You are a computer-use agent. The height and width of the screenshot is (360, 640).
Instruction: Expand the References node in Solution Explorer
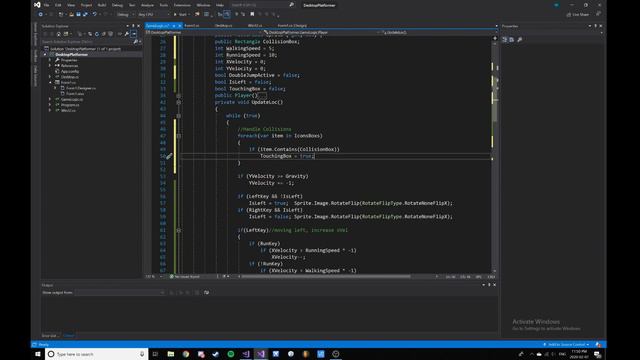tap(50, 66)
